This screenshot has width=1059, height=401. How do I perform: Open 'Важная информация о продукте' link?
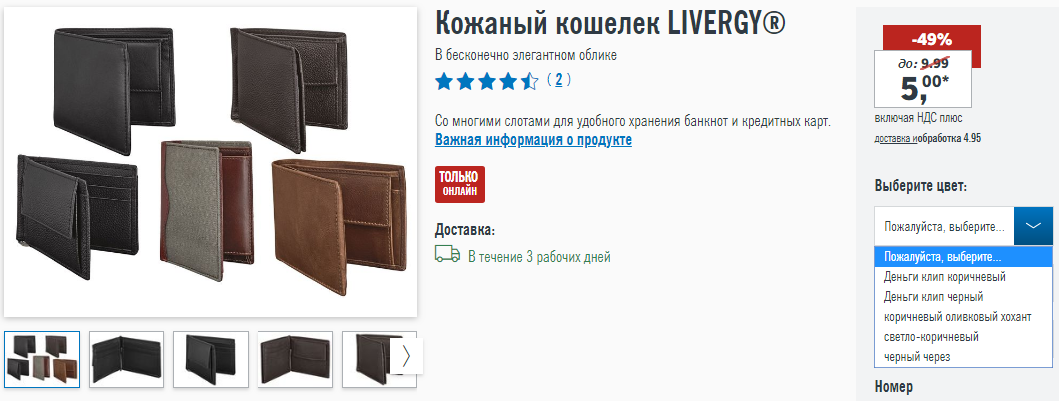[534, 140]
